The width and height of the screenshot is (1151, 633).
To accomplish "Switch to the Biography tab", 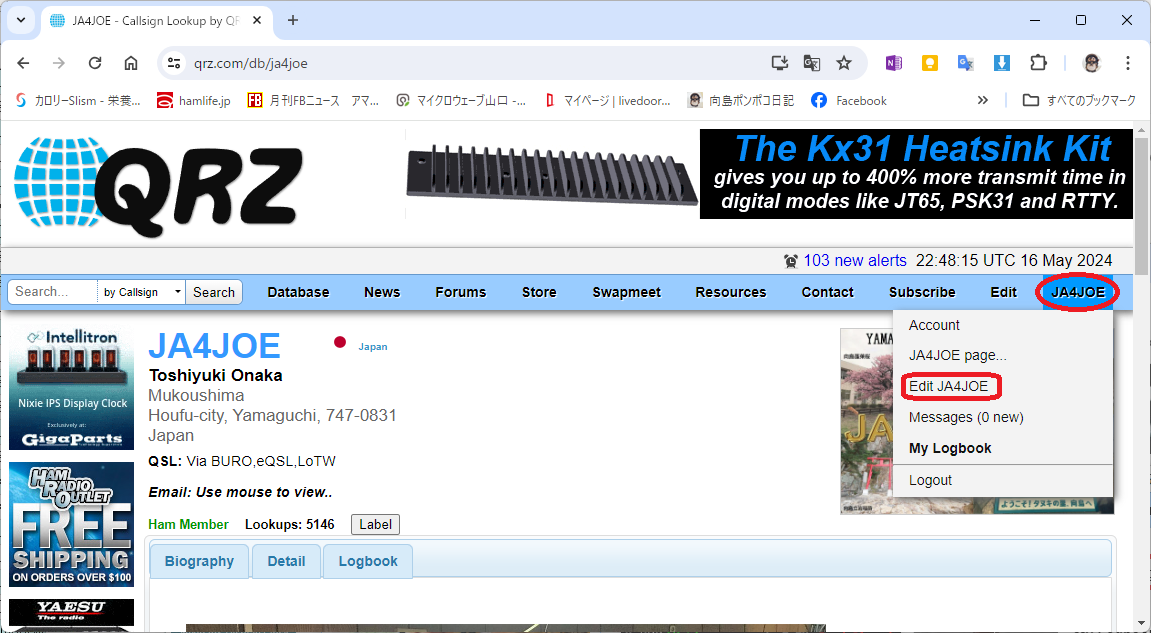I will (x=199, y=561).
